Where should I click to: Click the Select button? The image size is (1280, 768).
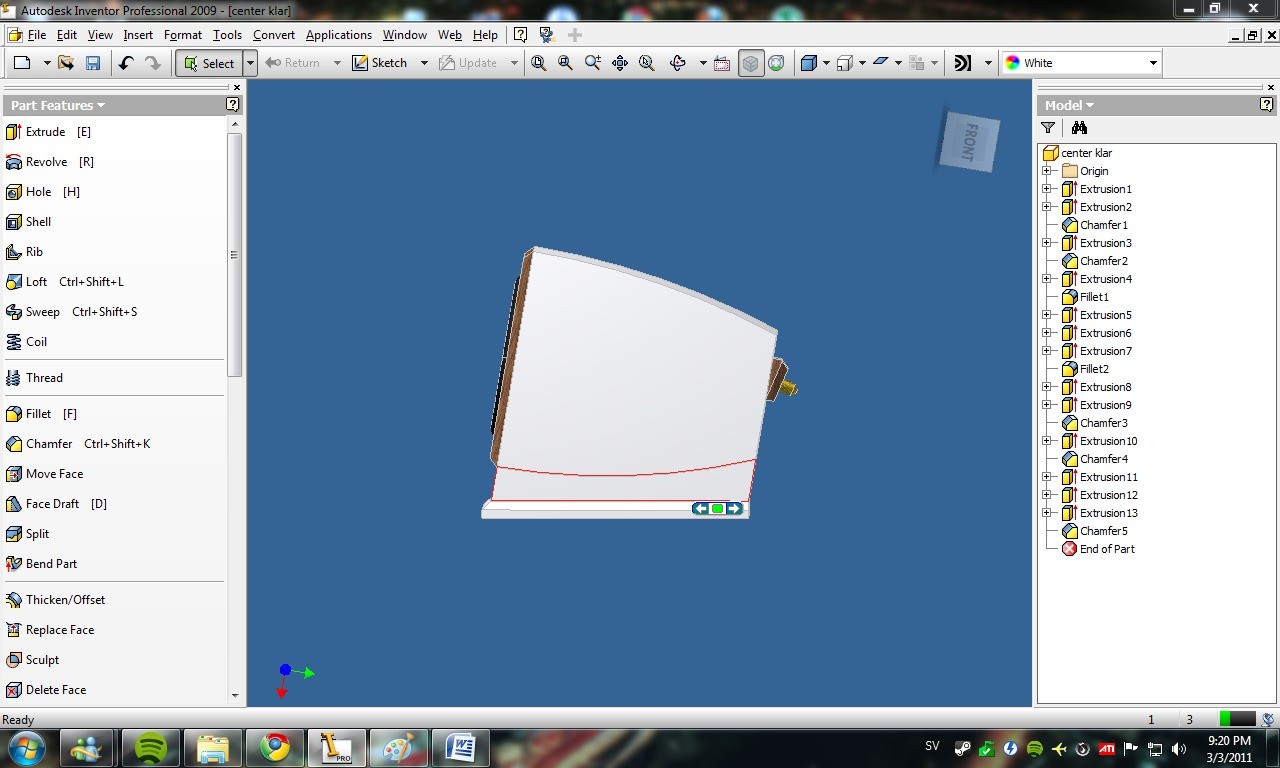pos(208,63)
